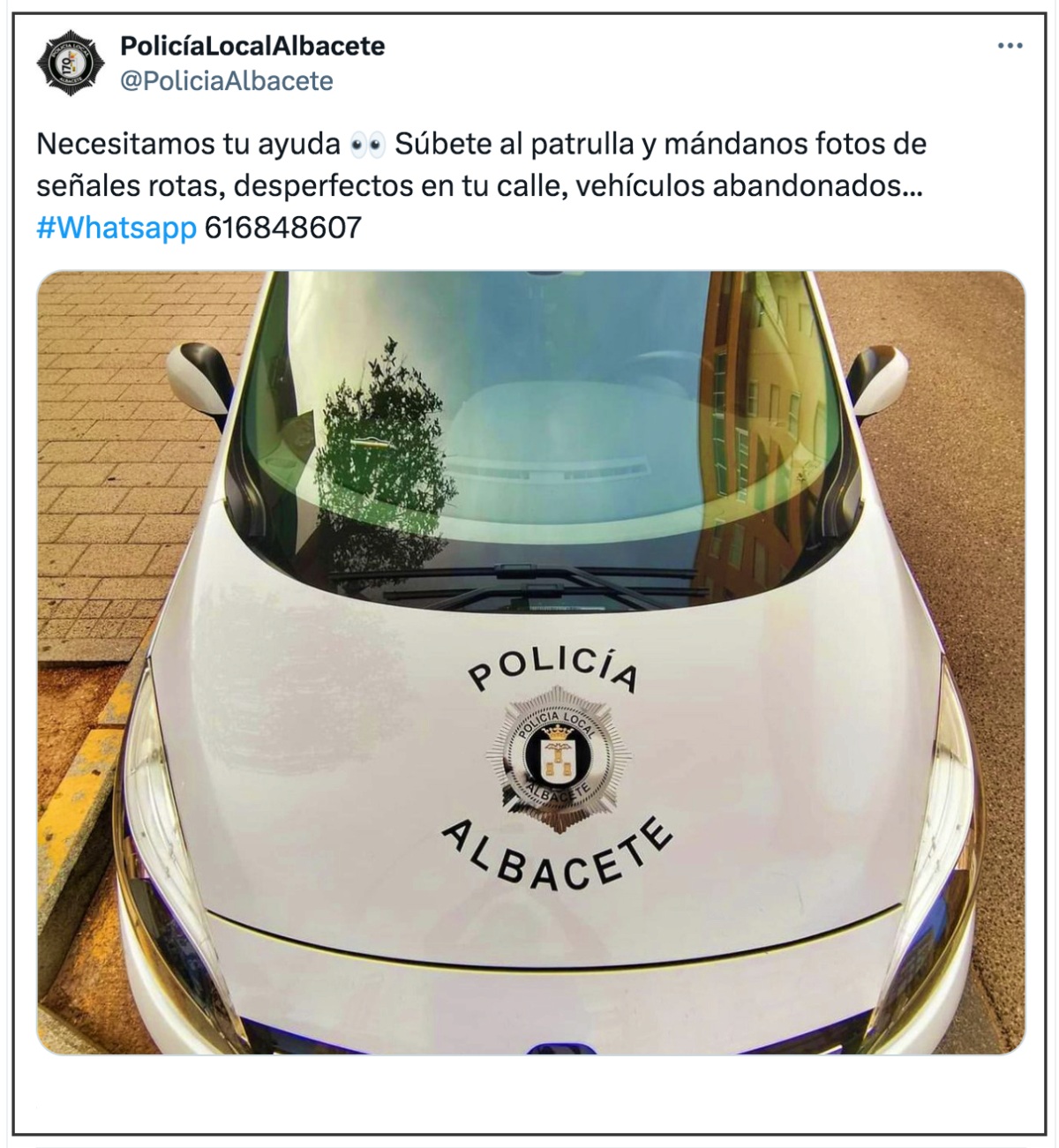The width and height of the screenshot is (1059, 1148).
Task: Click the eyes emoji in the tweet
Action: pyautogui.click(x=367, y=145)
